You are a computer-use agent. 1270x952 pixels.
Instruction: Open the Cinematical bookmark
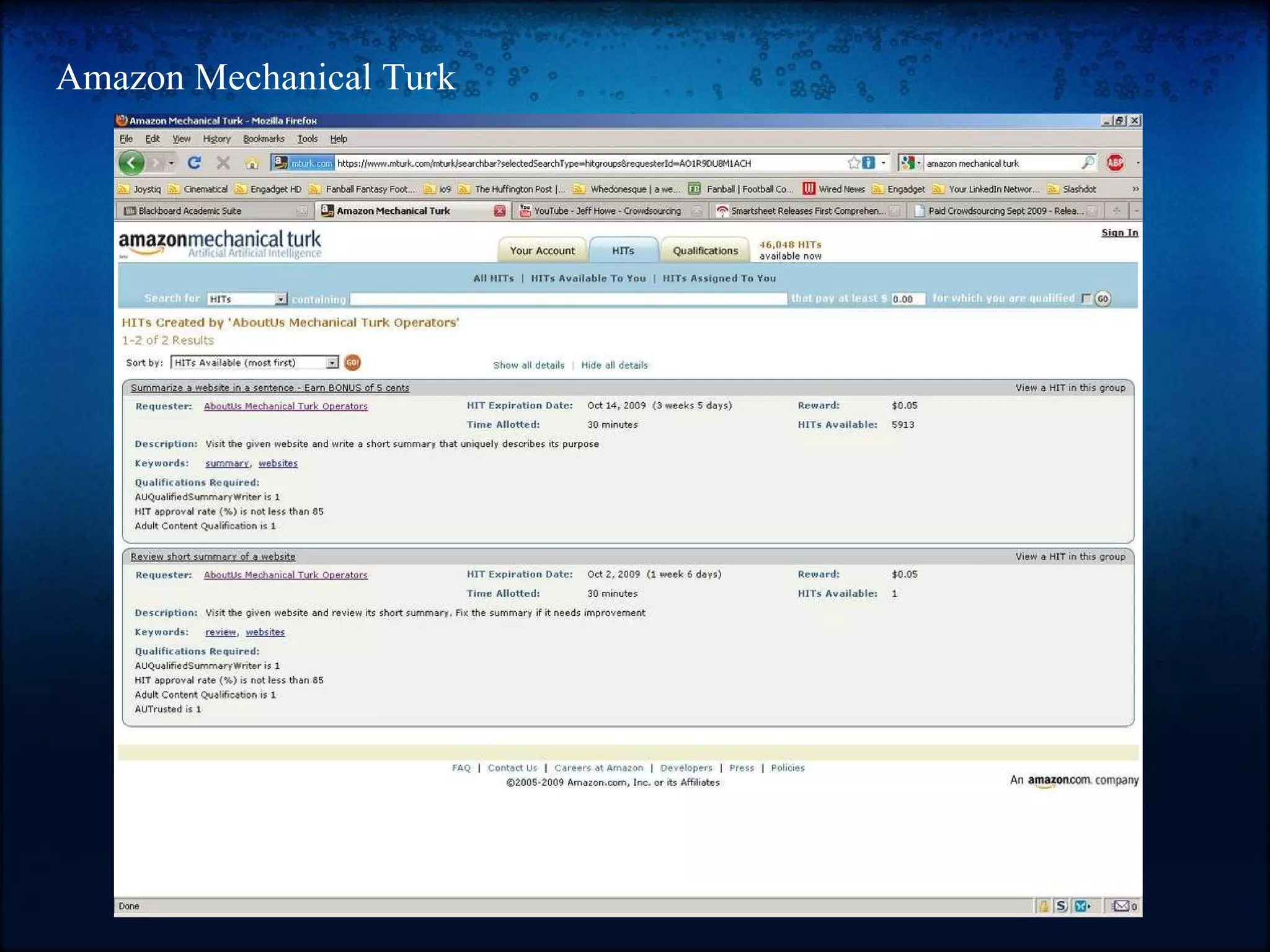point(198,189)
